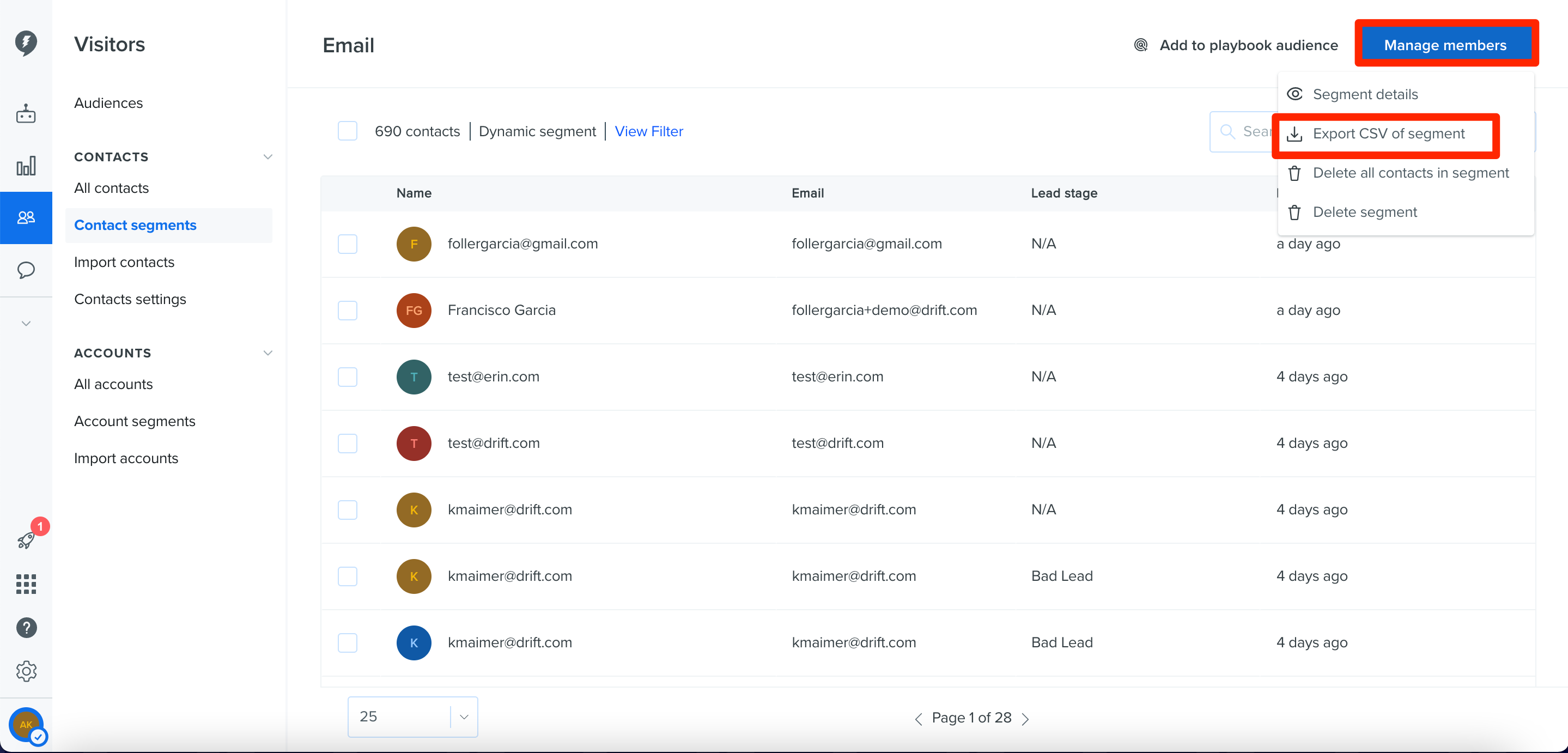Open the help question mark icon
The width and height of the screenshot is (1568, 753).
[x=26, y=628]
